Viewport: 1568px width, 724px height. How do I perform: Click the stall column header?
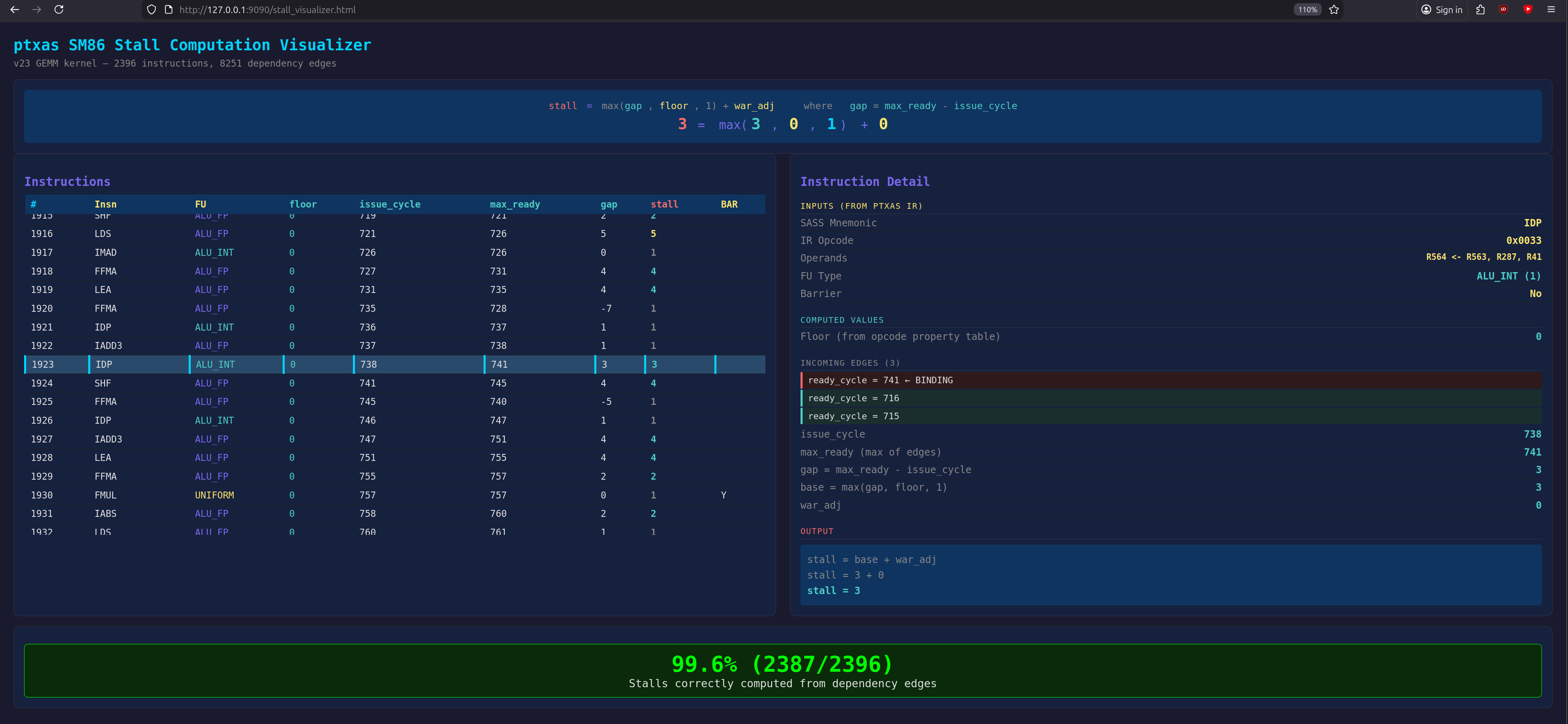pyautogui.click(x=664, y=205)
